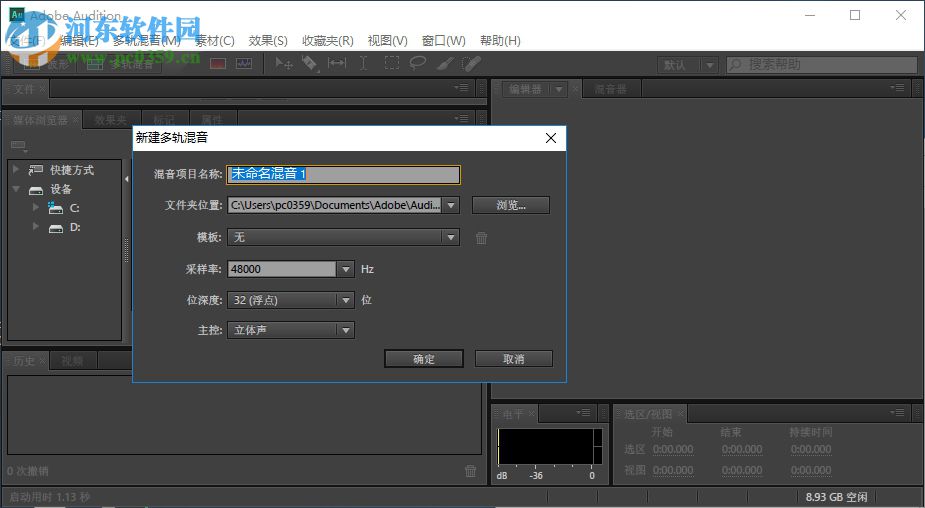The image size is (925, 508).
Task: Open the Media Browser panel options menu icon
Action: point(461,119)
